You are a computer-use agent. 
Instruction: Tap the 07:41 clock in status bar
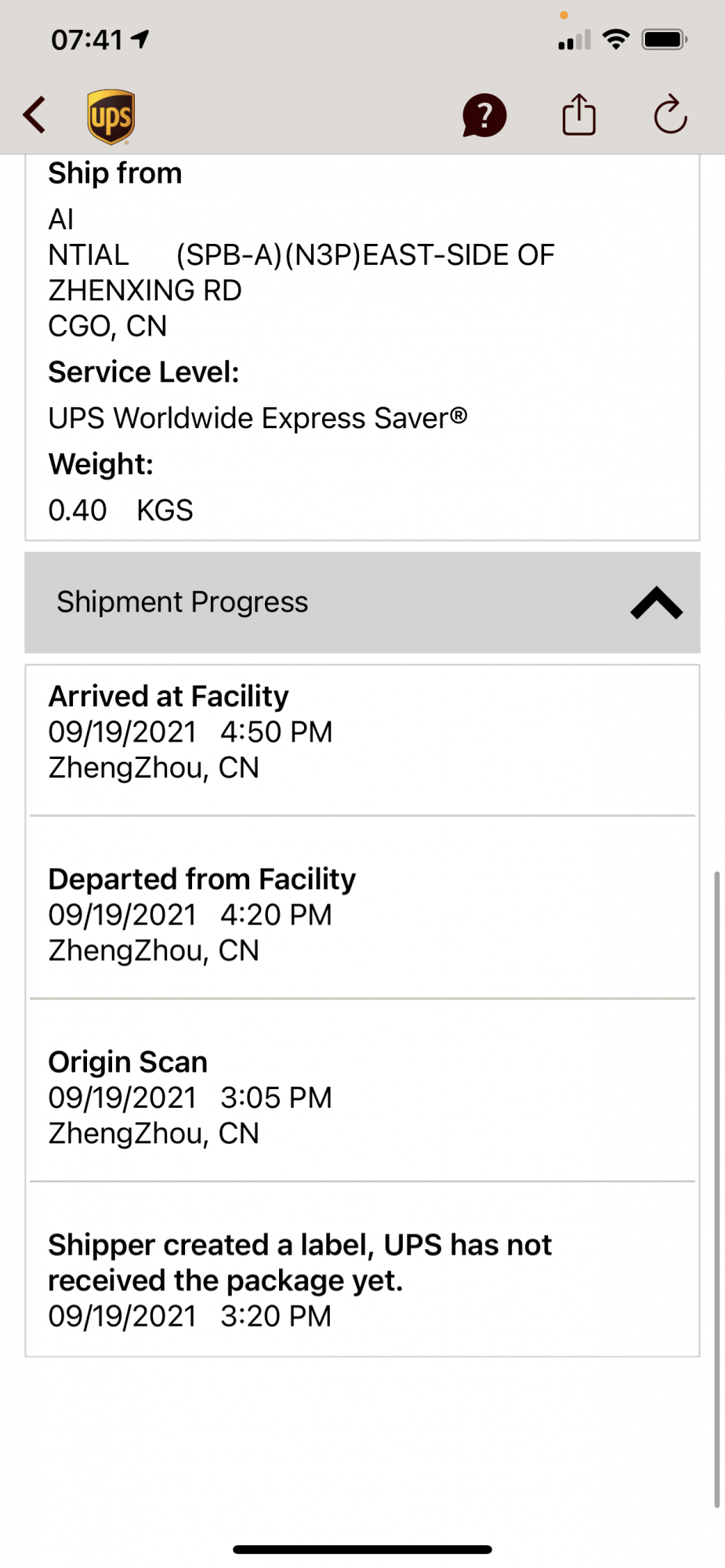87,39
